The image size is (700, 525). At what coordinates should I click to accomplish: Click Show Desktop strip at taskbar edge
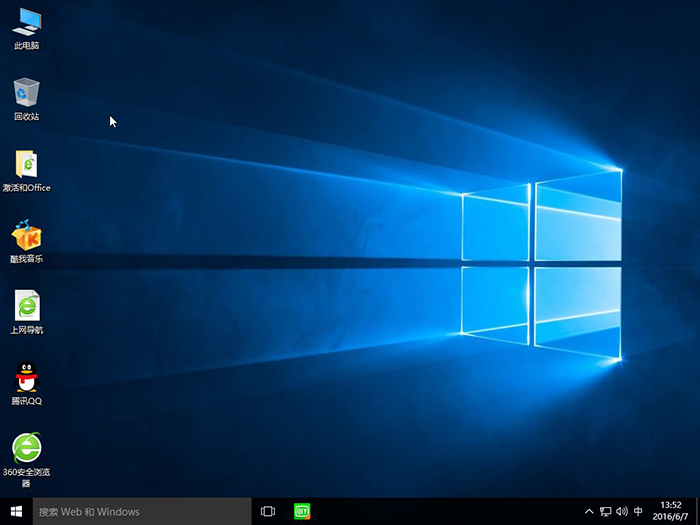tap(697, 511)
